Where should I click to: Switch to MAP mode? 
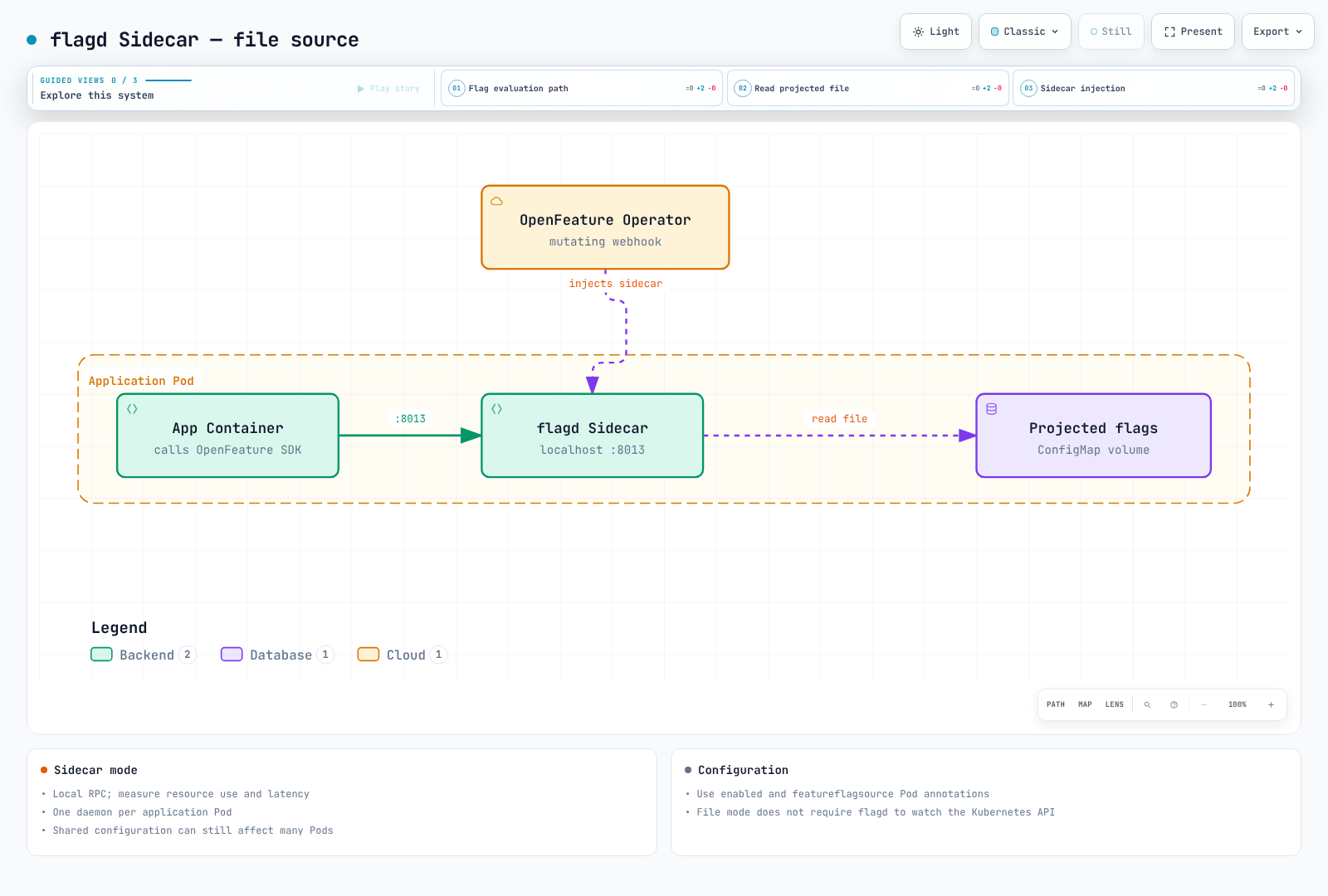click(1085, 704)
